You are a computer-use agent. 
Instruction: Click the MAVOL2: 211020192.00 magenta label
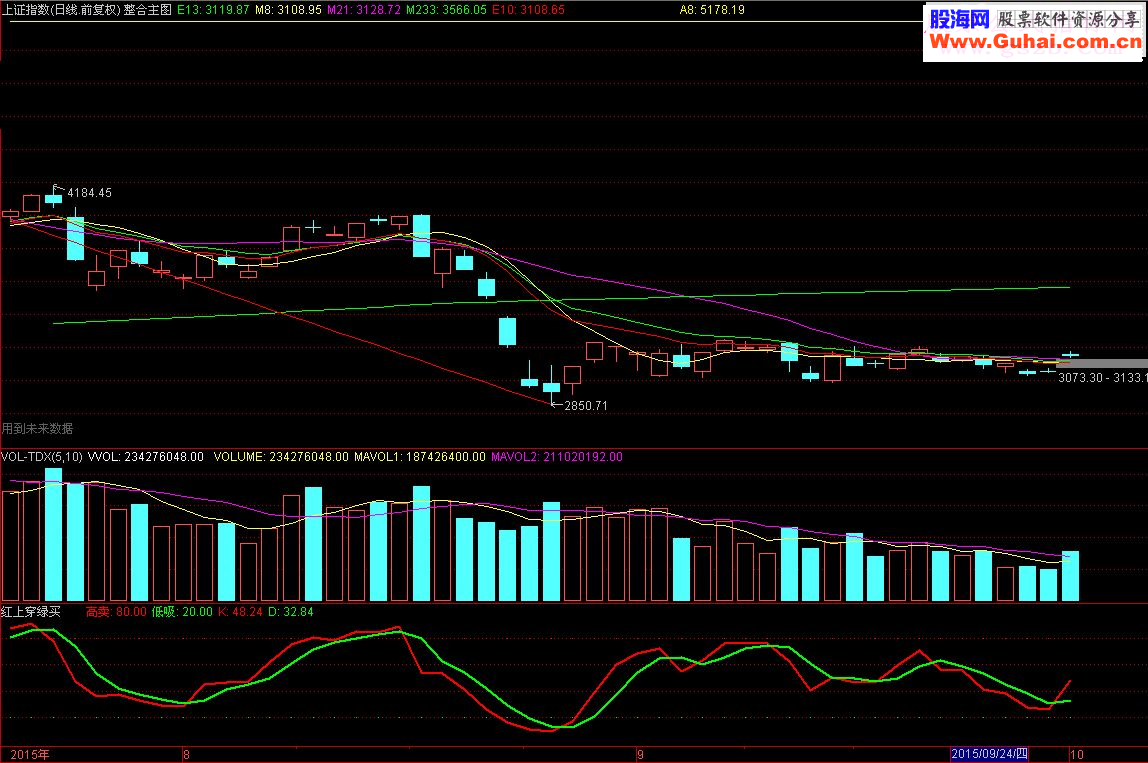[556, 456]
